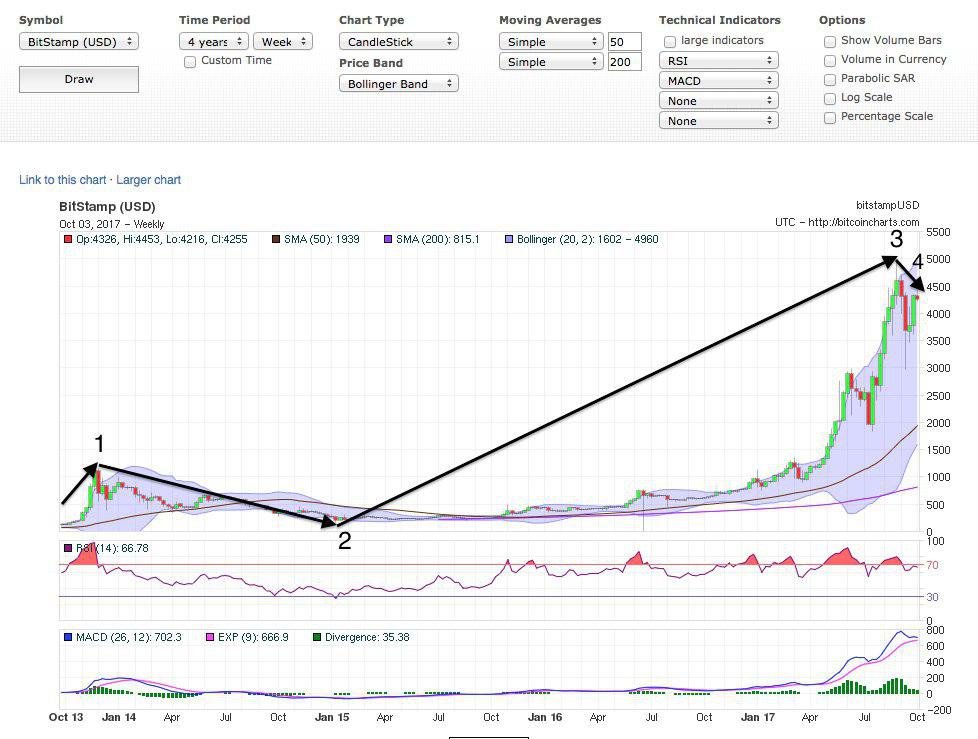Click the 200 moving average input field

[x=624, y=62]
